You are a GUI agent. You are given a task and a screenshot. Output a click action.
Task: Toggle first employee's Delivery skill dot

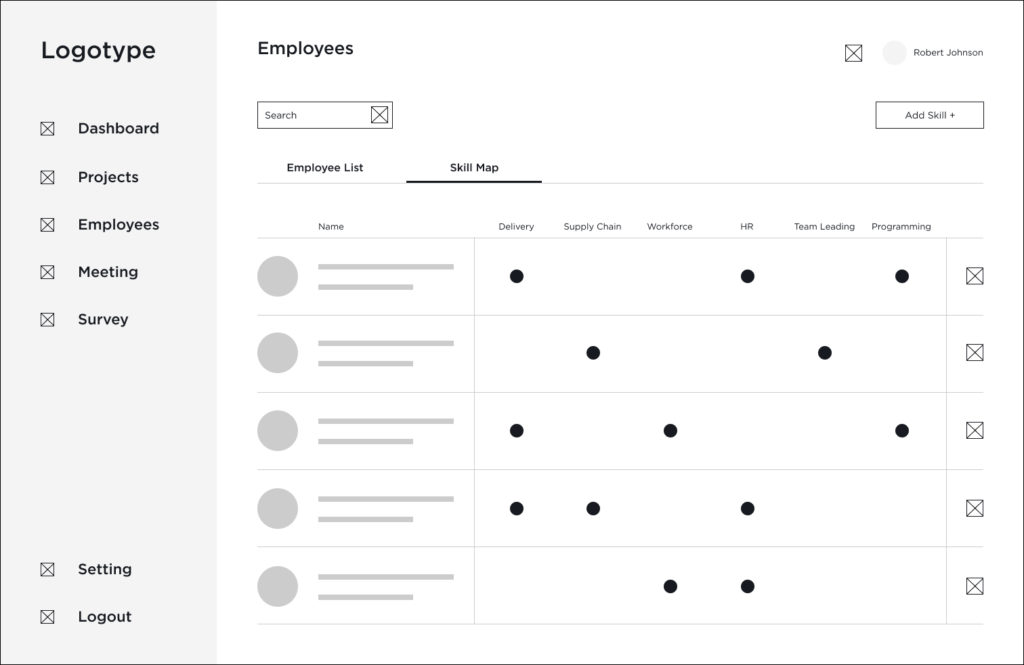coord(516,276)
